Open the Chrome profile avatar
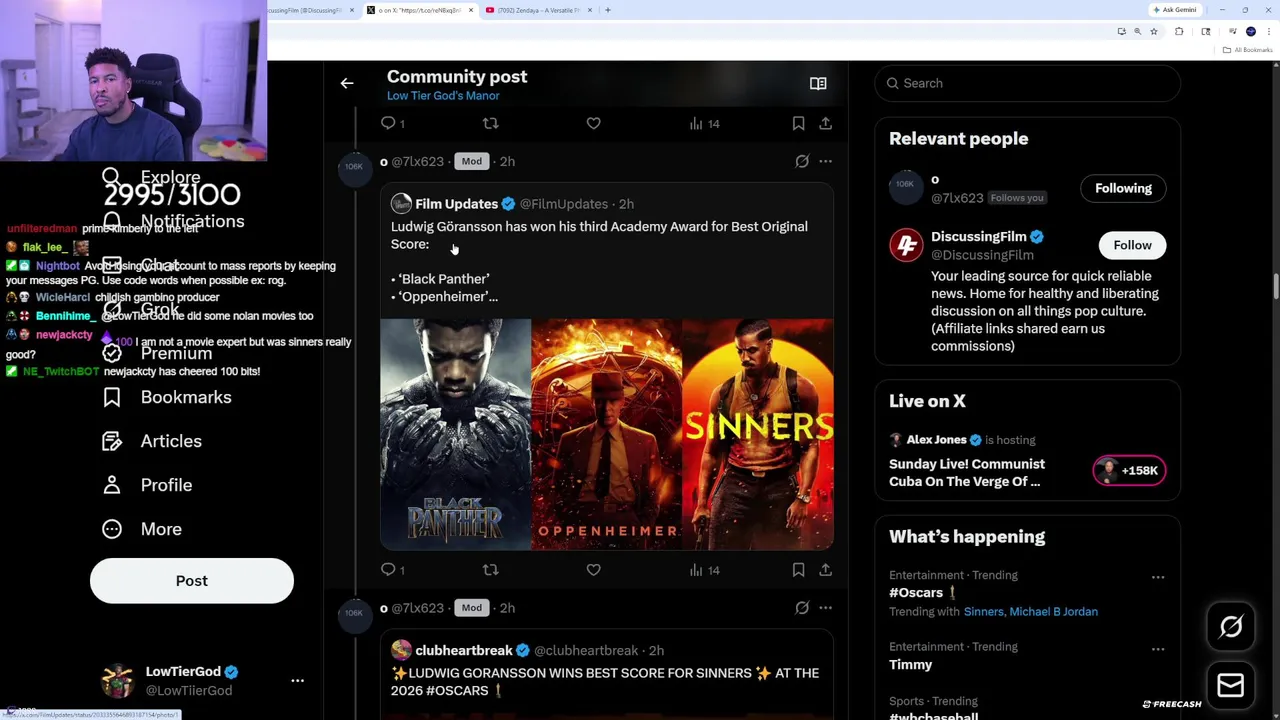The width and height of the screenshot is (1280, 720). pyautogui.click(x=1250, y=32)
